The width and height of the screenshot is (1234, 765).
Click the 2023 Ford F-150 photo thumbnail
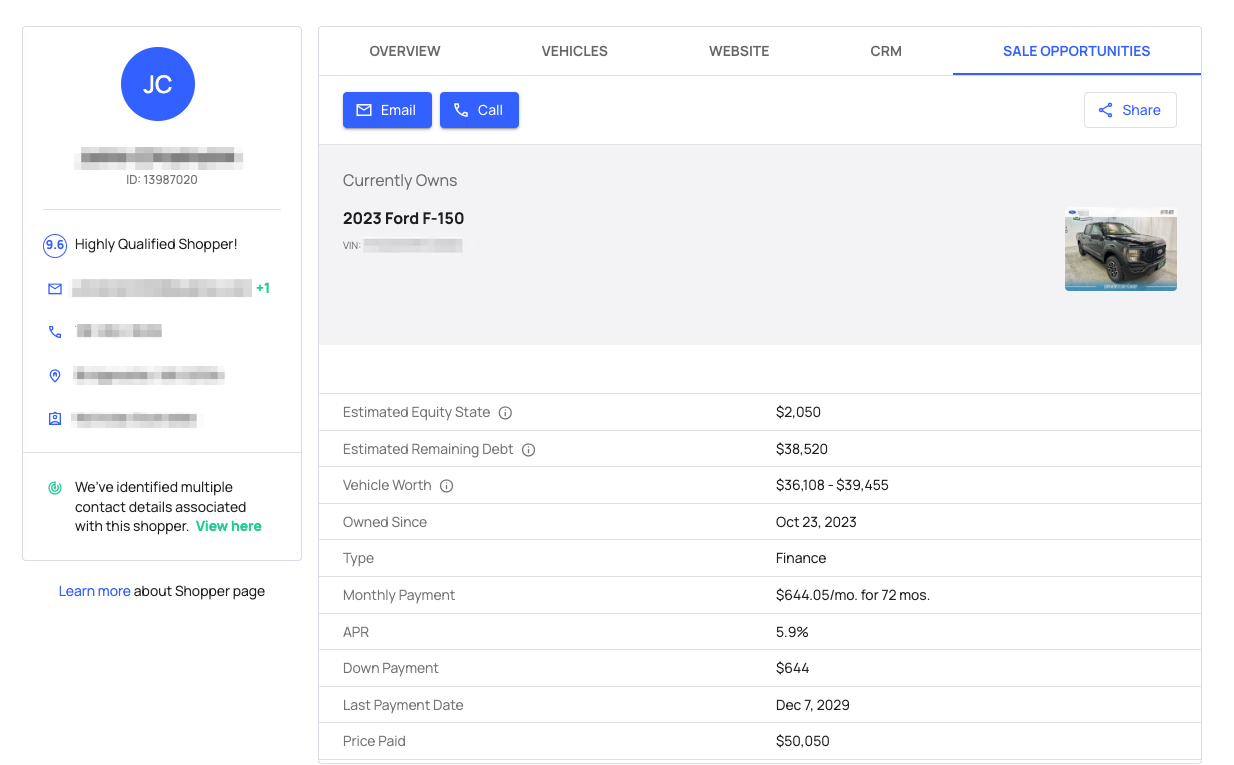pyautogui.click(x=1120, y=249)
